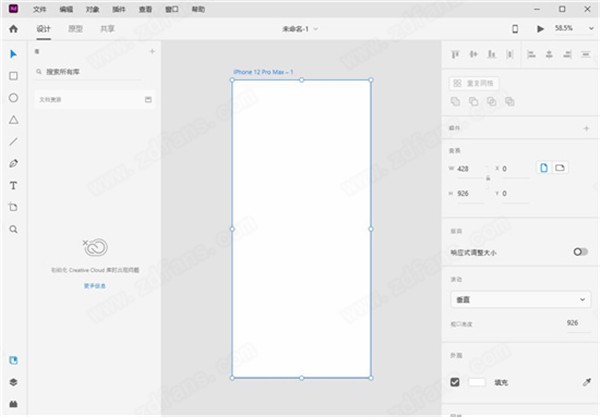600x417 pixels.
Task: Set artboard to landscape orientation
Action: pyautogui.click(x=560, y=168)
